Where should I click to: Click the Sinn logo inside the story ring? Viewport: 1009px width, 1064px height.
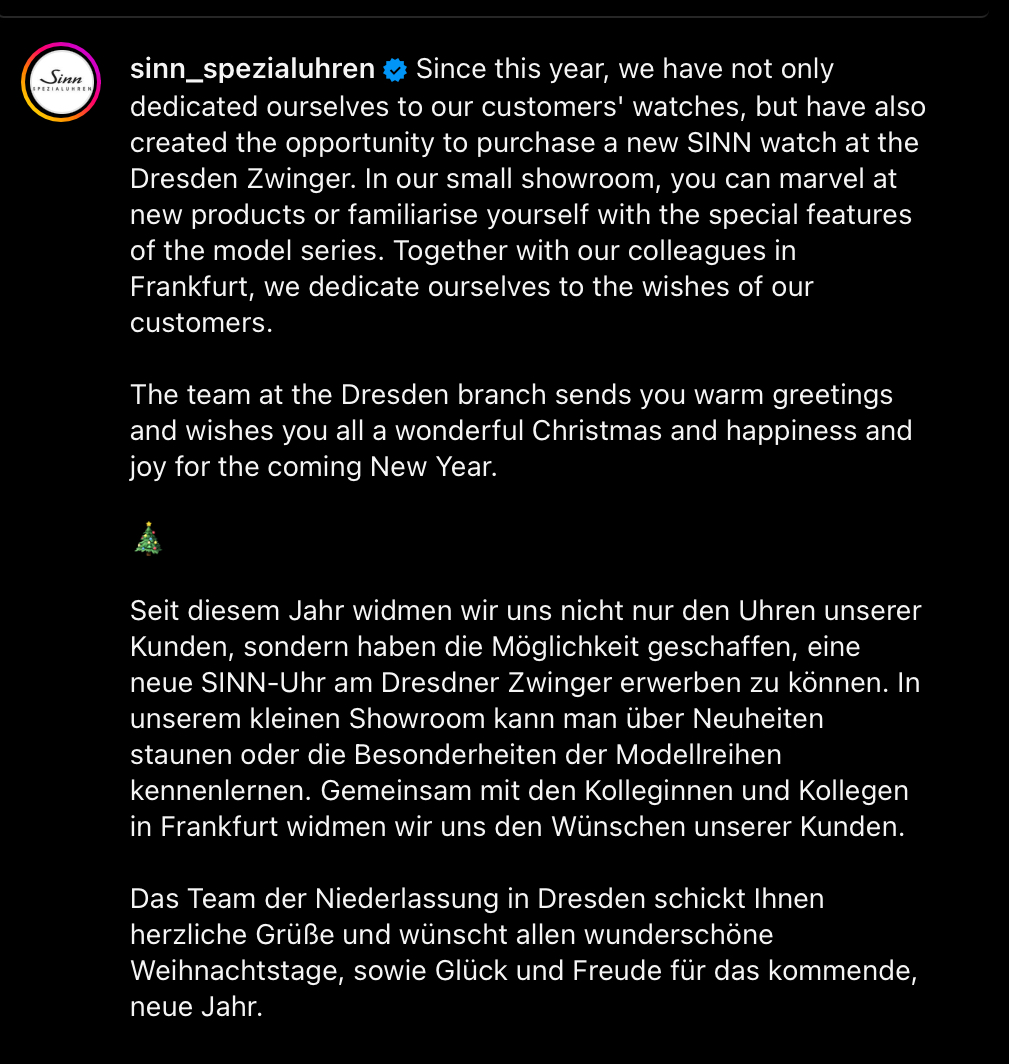point(61,82)
